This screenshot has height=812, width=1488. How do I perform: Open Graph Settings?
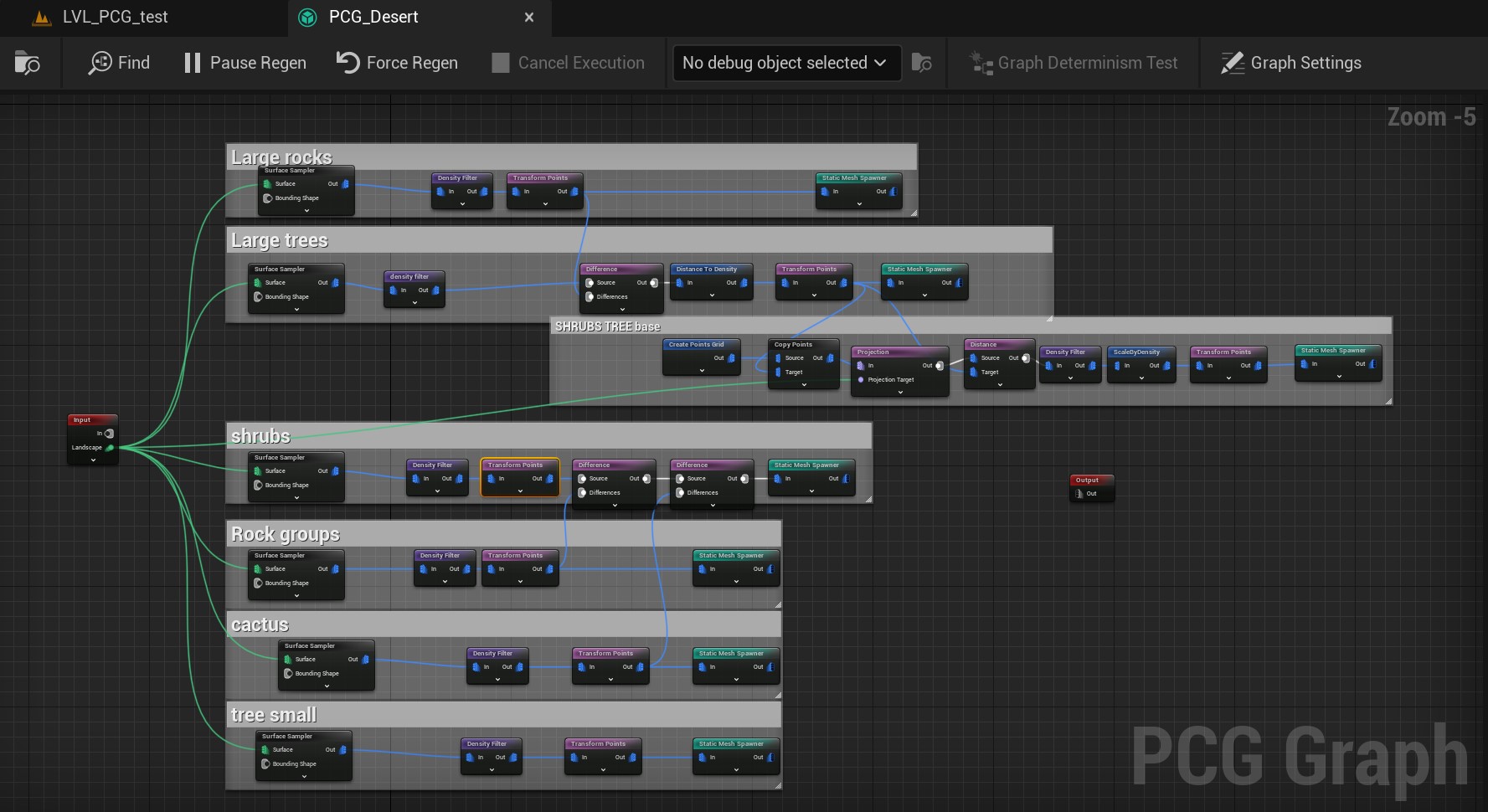[1290, 63]
